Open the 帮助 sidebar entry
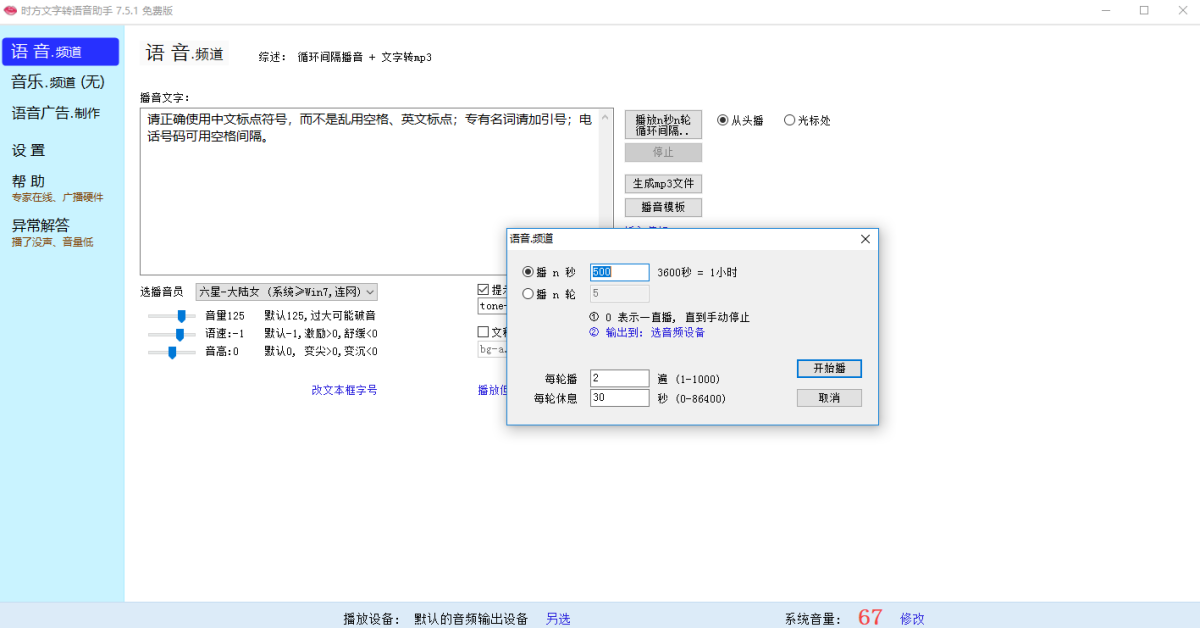This screenshot has width=1200, height=628. point(28,182)
